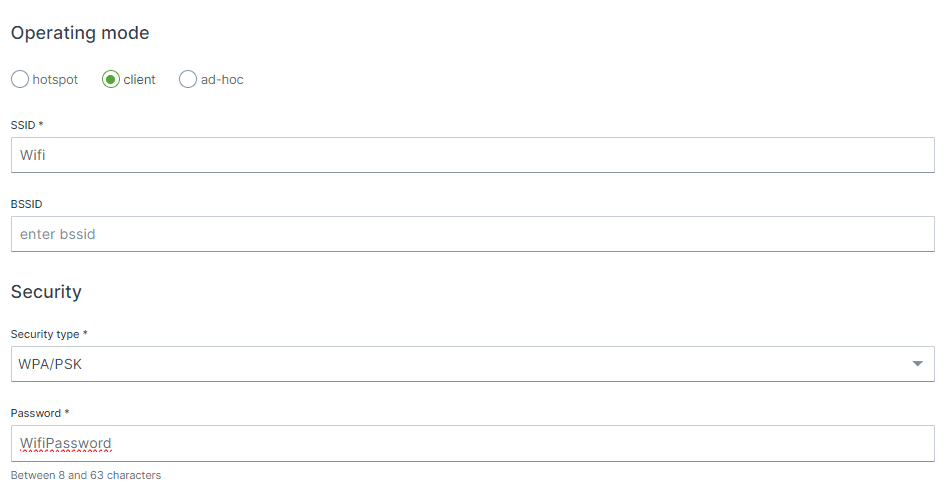Click the WPA/PSK selected value
The width and height of the screenshot is (950, 500).
coord(50,364)
